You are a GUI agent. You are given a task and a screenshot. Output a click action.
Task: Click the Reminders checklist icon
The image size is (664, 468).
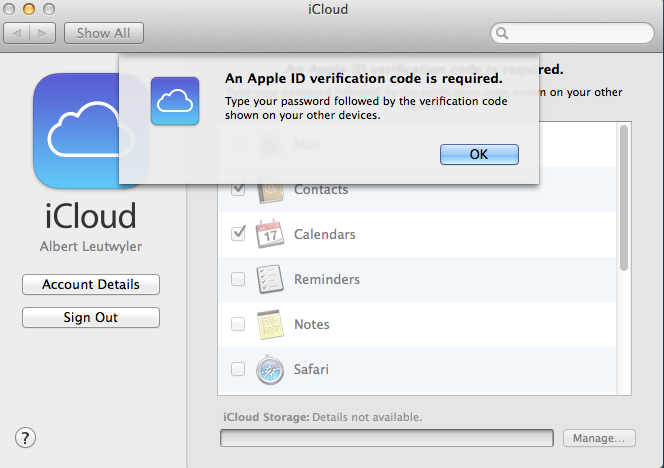[270, 279]
